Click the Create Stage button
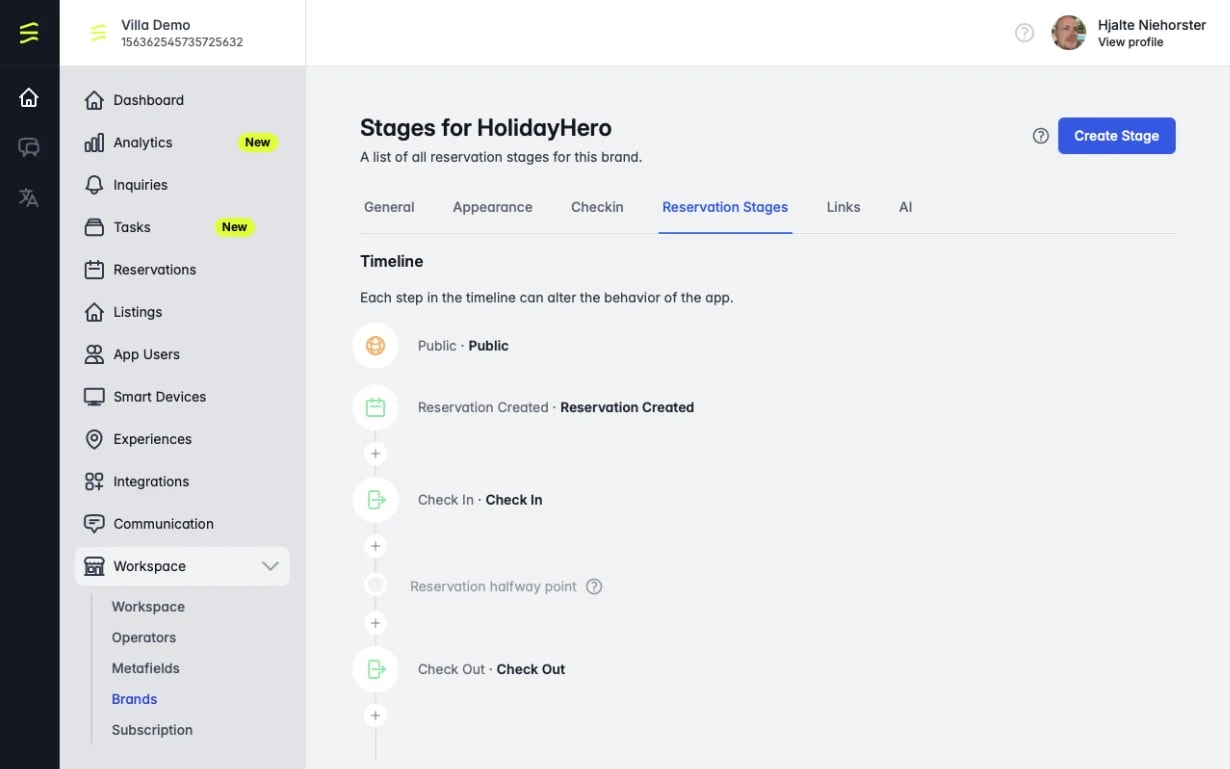The image size is (1230, 769). point(1116,136)
